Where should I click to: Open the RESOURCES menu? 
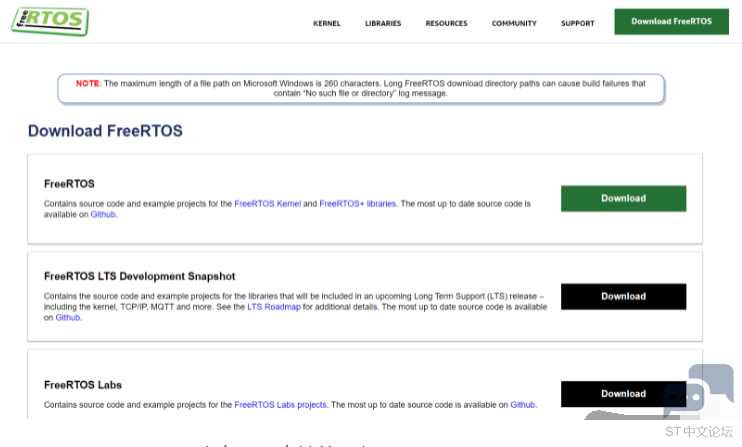(446, 23)
